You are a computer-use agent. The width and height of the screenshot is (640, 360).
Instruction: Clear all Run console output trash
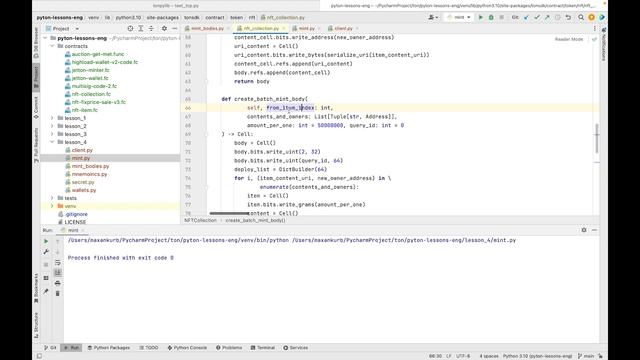pyautogui.click(x=58, y=293)
